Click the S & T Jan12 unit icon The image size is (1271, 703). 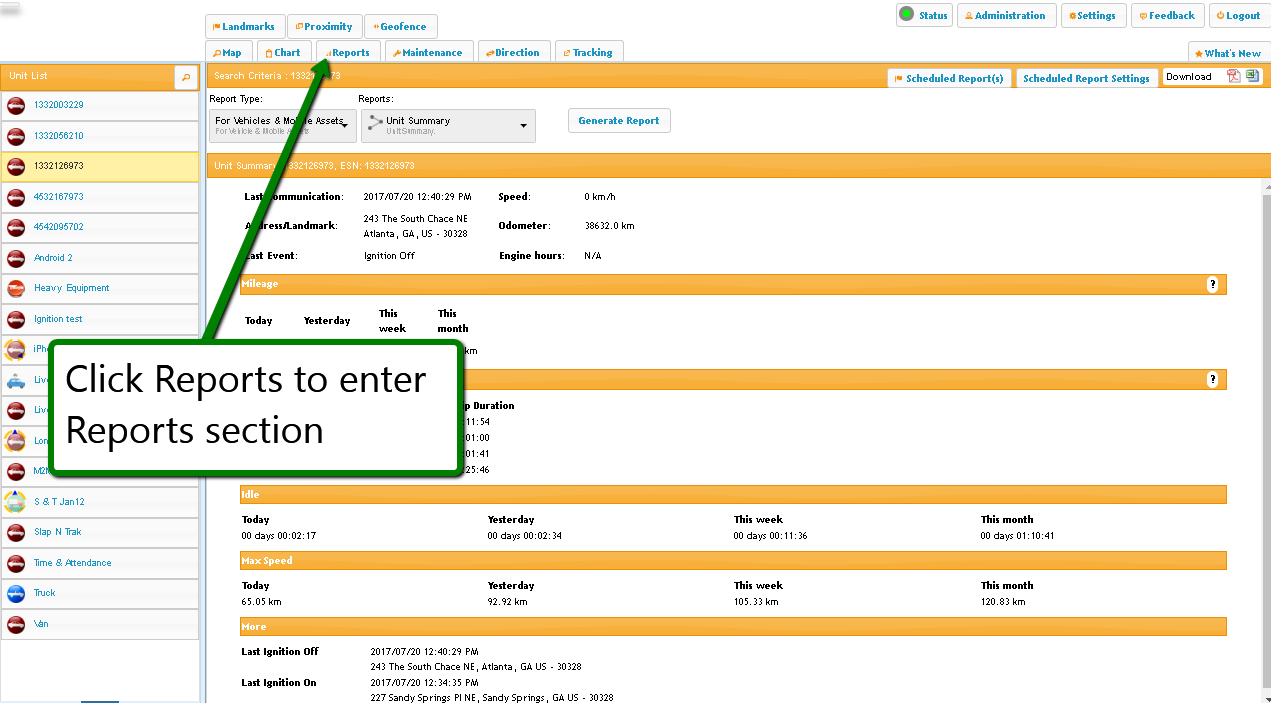pos(16,502)
